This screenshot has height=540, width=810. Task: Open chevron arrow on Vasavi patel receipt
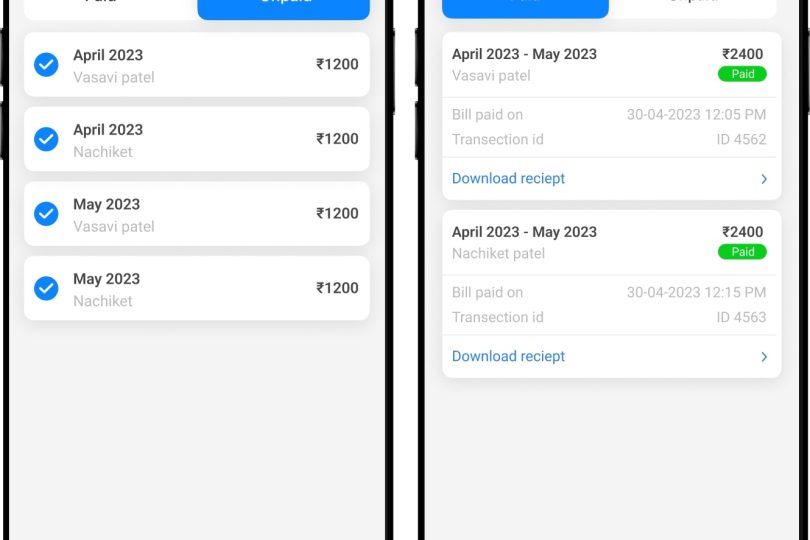(764, 179)
